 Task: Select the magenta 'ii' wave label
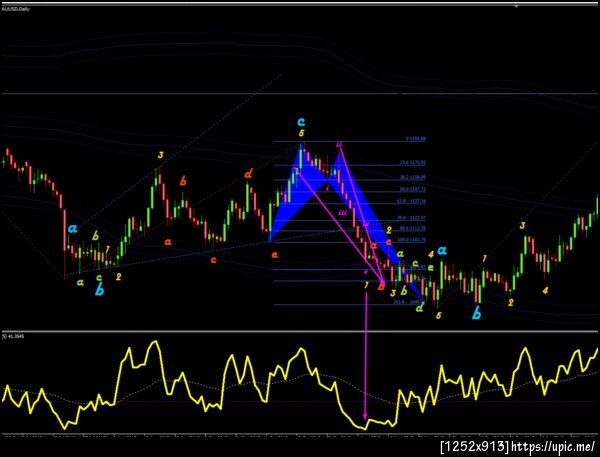[x=339, y=145]
